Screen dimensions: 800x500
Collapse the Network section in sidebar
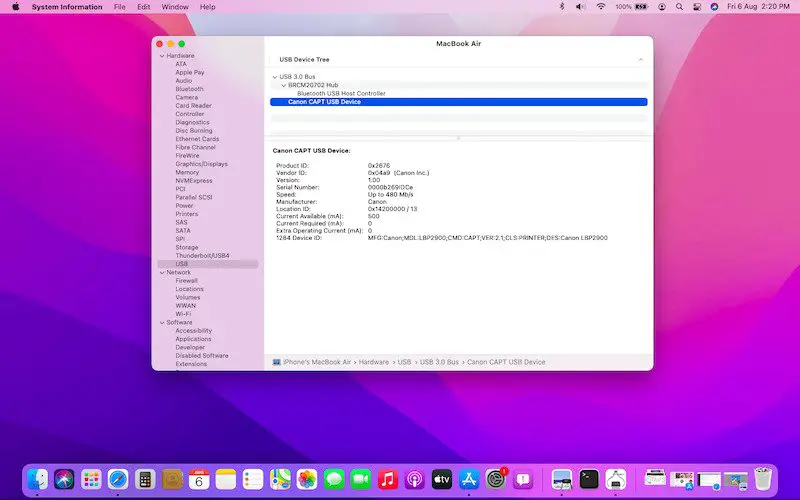tap(160, 272)
